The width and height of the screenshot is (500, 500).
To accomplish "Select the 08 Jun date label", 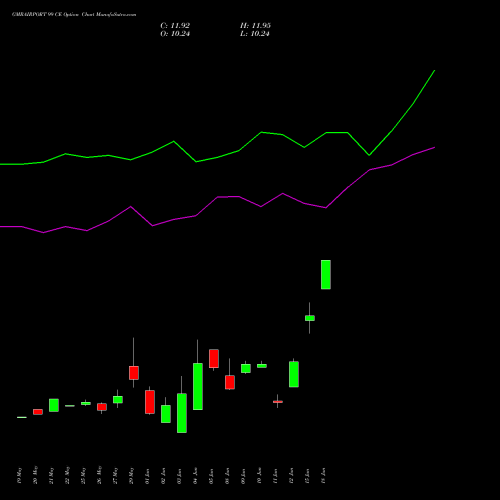I will 227,476.
